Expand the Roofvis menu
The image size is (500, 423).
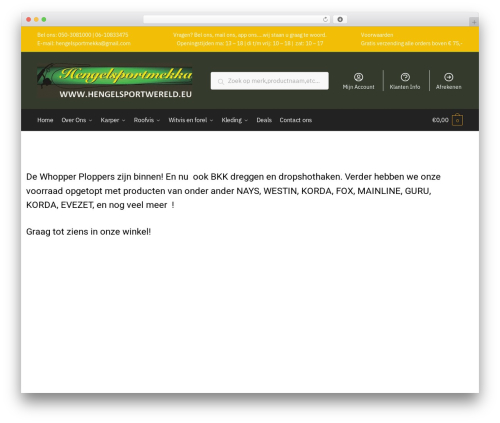tap(147, 120)
